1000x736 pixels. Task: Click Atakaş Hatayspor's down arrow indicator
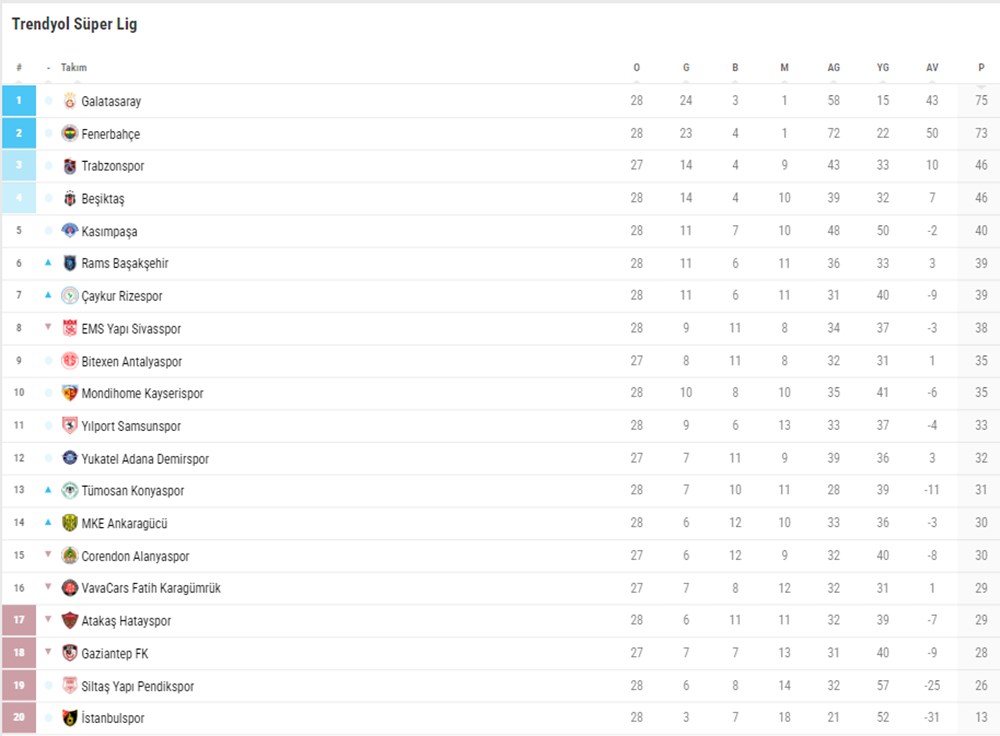pos(48,620)
